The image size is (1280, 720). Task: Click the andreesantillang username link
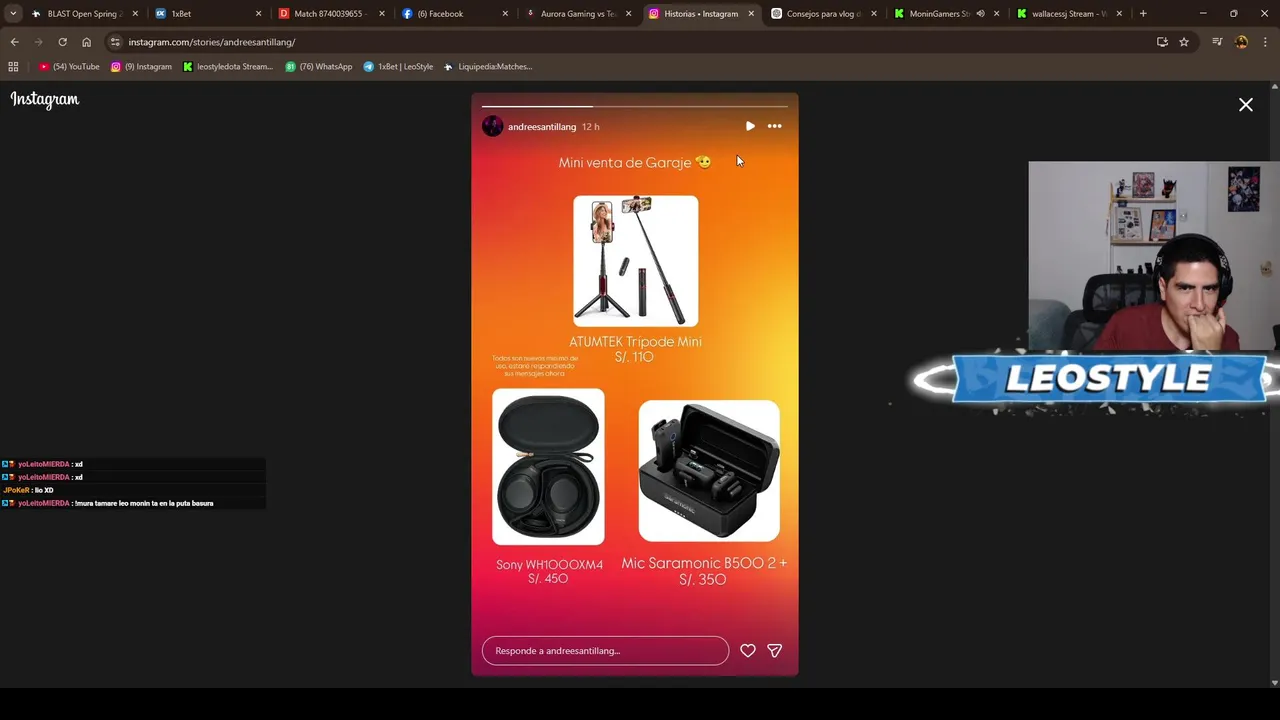click(542, 127)
